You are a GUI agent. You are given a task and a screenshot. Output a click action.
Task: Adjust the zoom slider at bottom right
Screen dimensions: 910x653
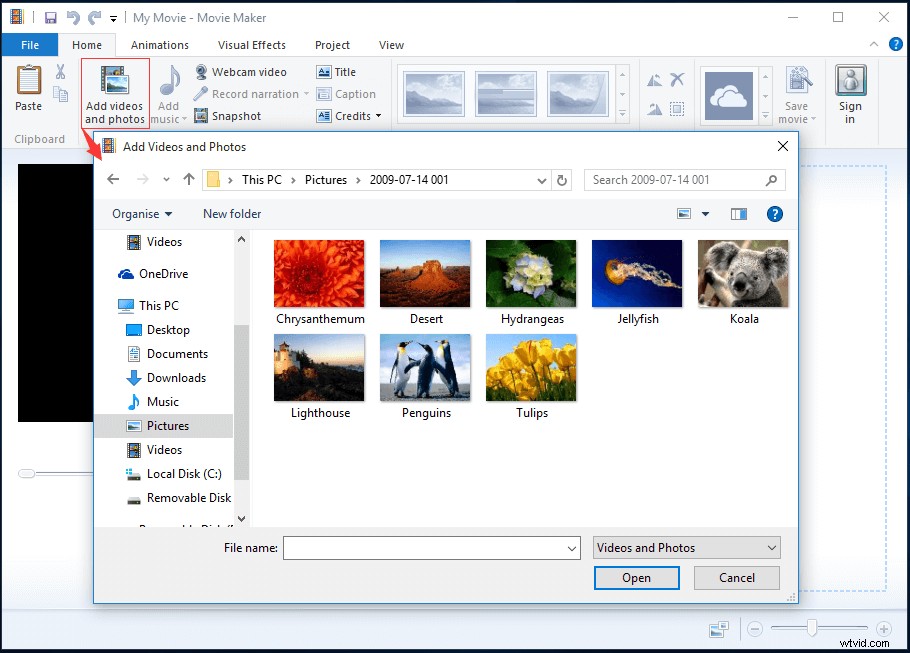[x=810, y=629]
